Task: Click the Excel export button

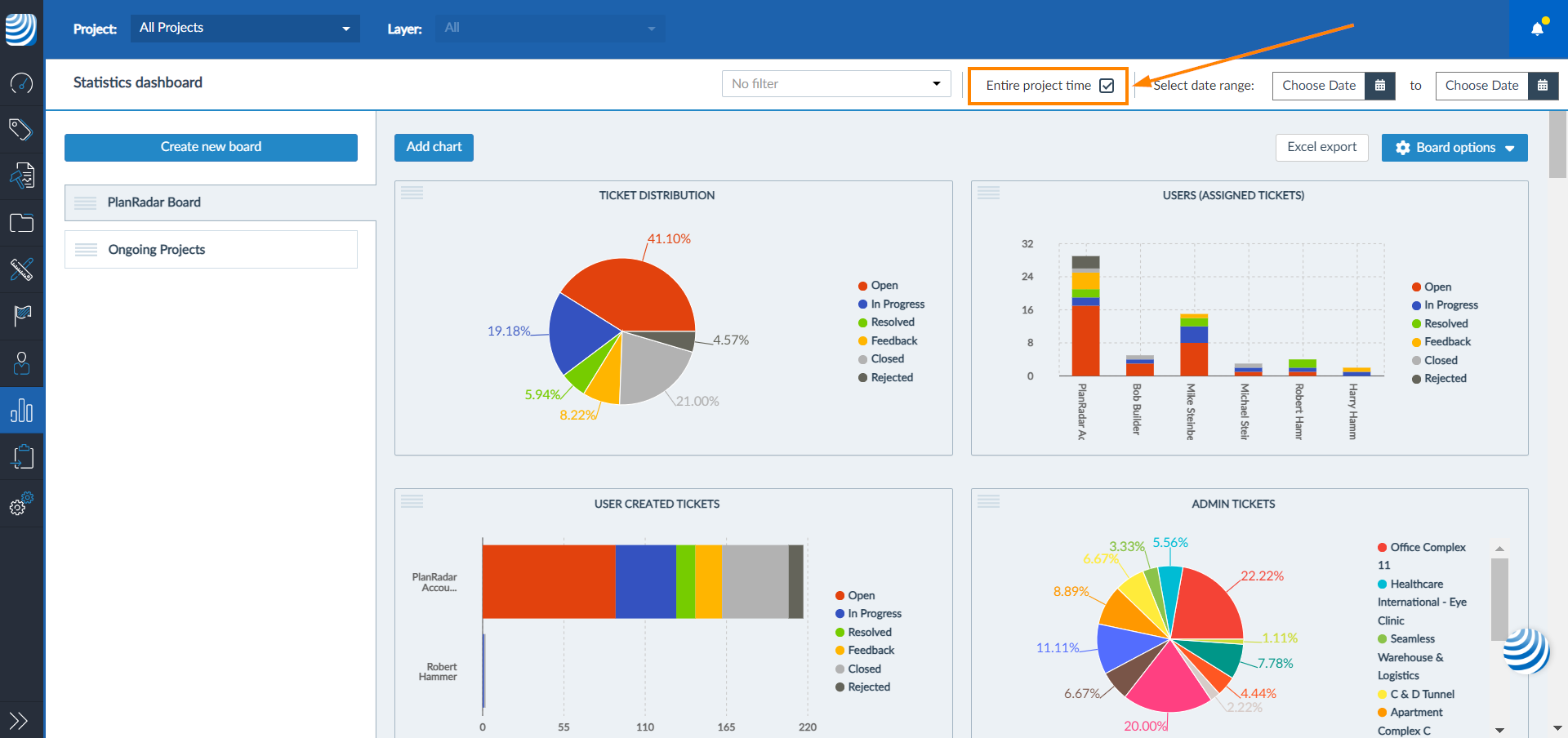Action: point(1321,147)
